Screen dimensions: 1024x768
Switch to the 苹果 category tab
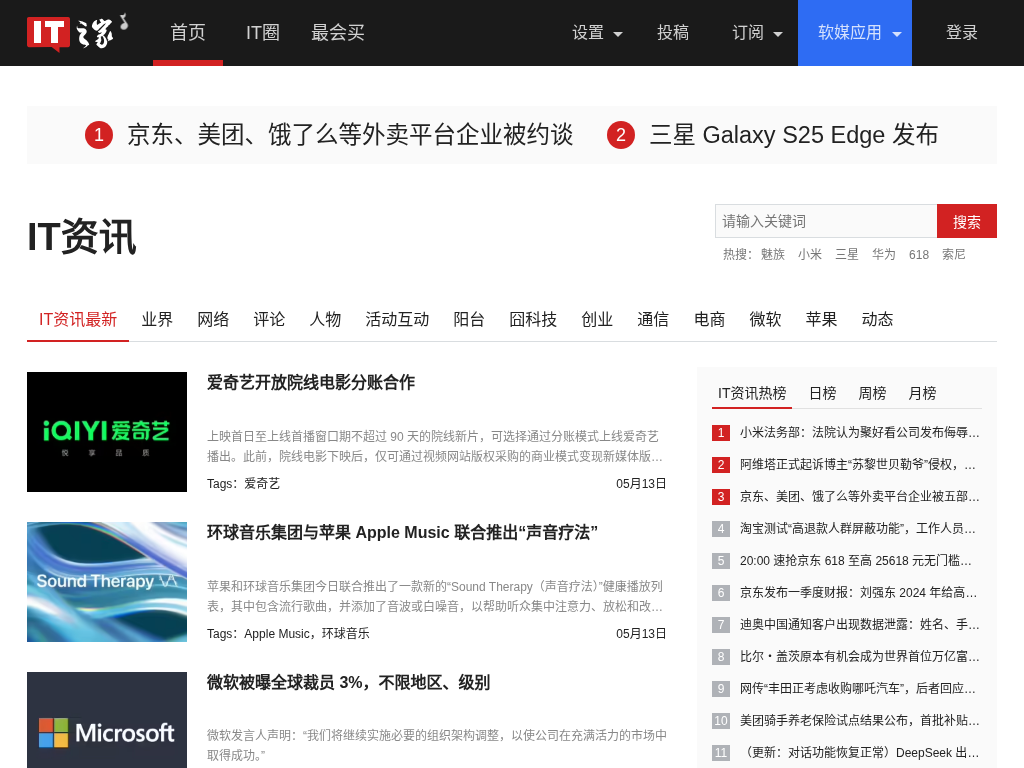pyautogui.click(x=821, y=319)
